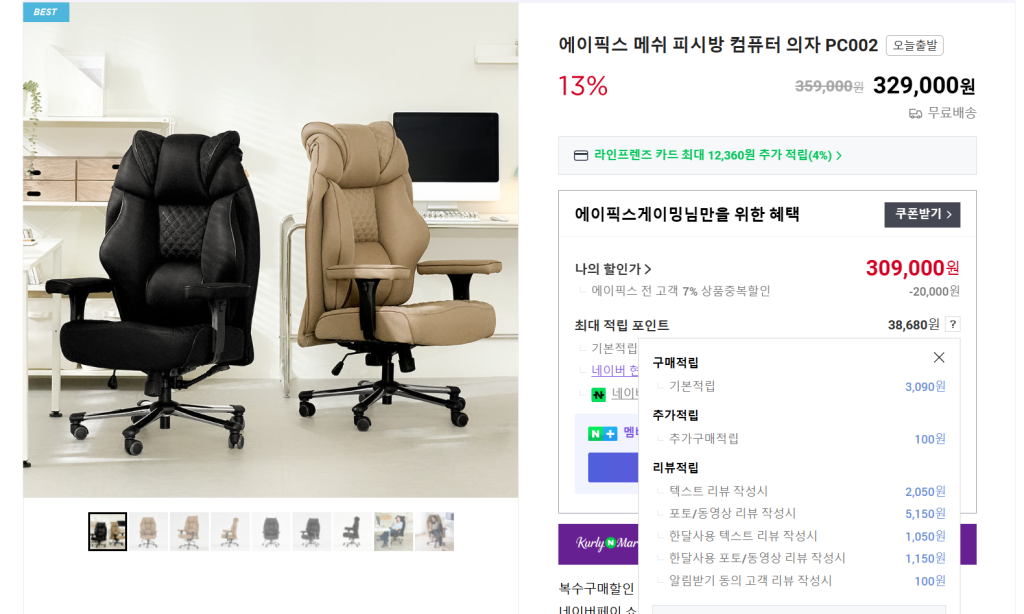Close the point details popup
The image size is (1024, 614).
pyautogui.click(x=938, y=357)
